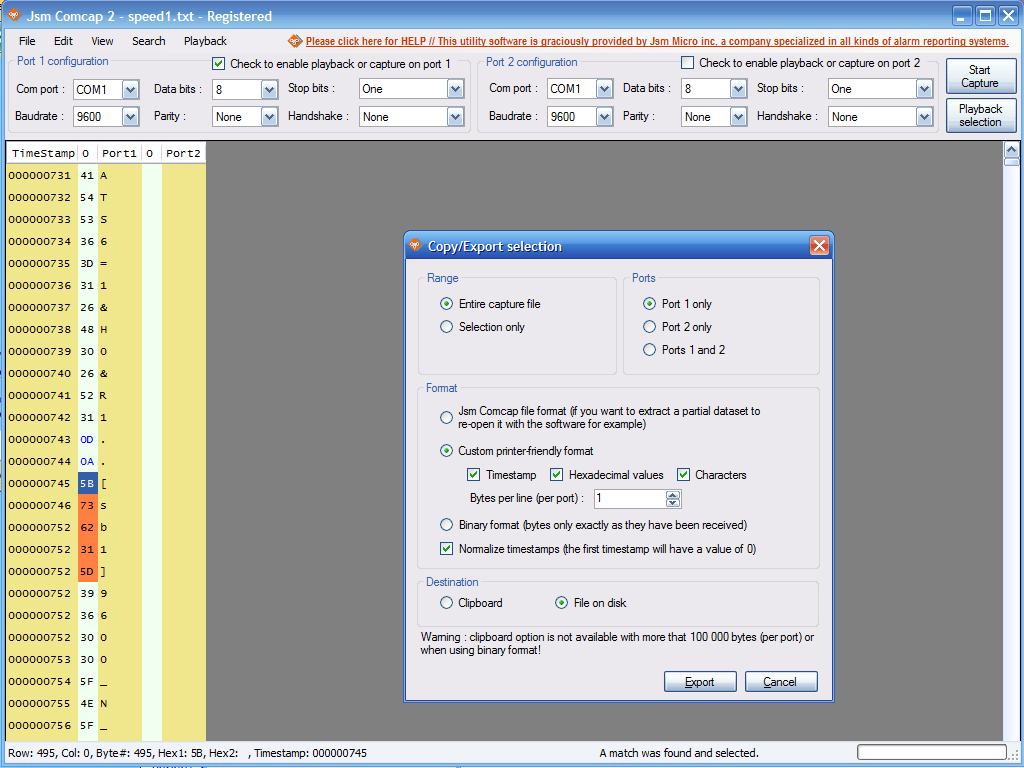Click the dialog icon in Copy/Export selection title
Screen dimensions: 1024x768
(415, 246)
